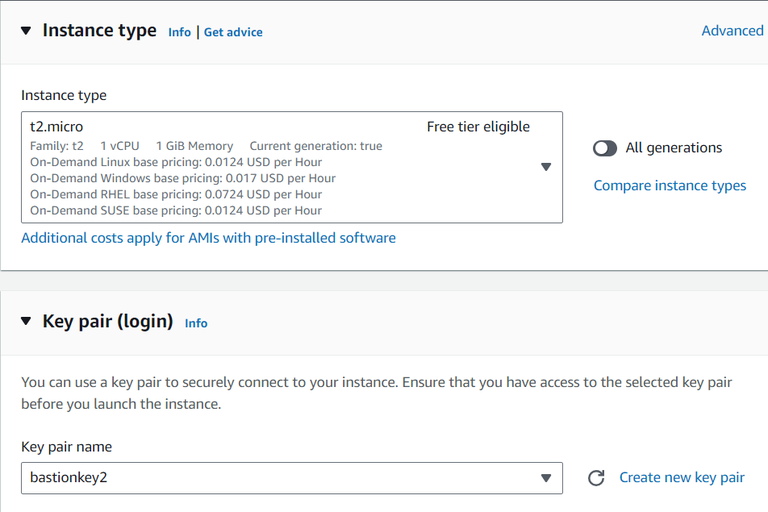Click the Get advice link
This screenshot has height=512, width=768.
(233, 32)
